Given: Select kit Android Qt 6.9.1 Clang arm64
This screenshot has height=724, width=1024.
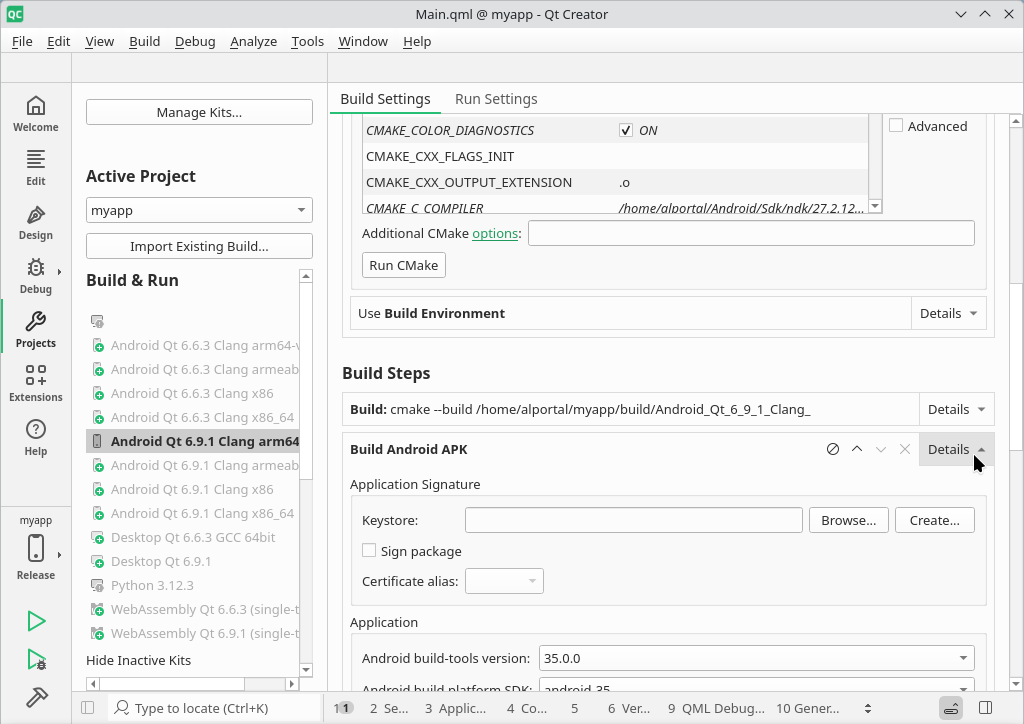Looking at the screenshot, I should 193,441.
